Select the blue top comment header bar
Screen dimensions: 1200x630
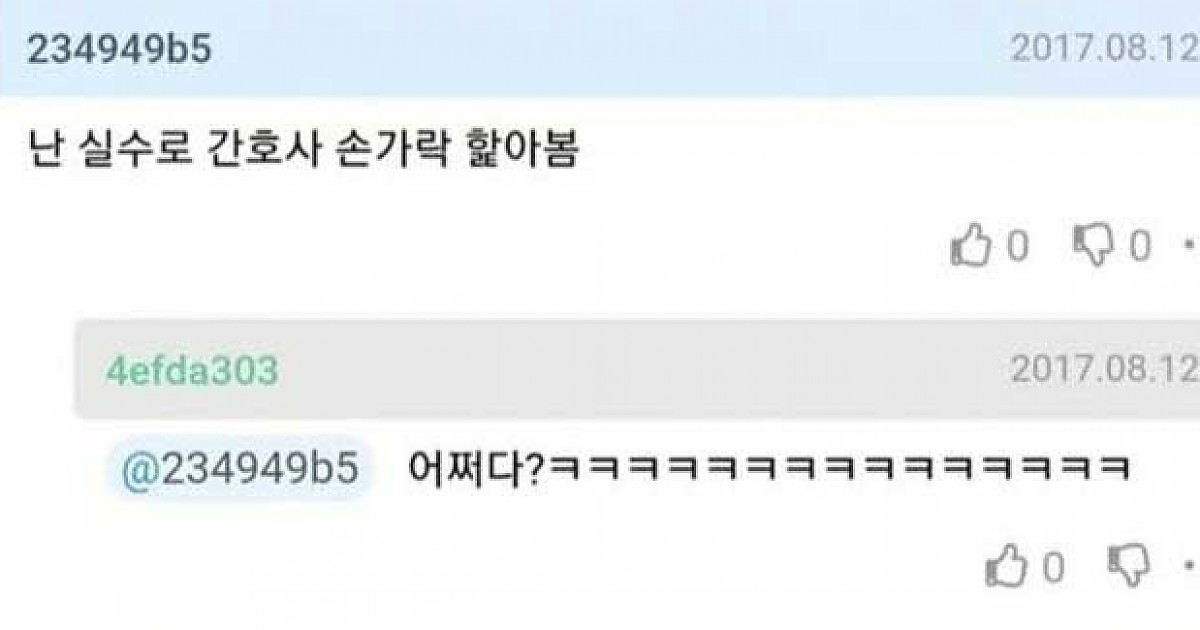(x=600, y=48)
